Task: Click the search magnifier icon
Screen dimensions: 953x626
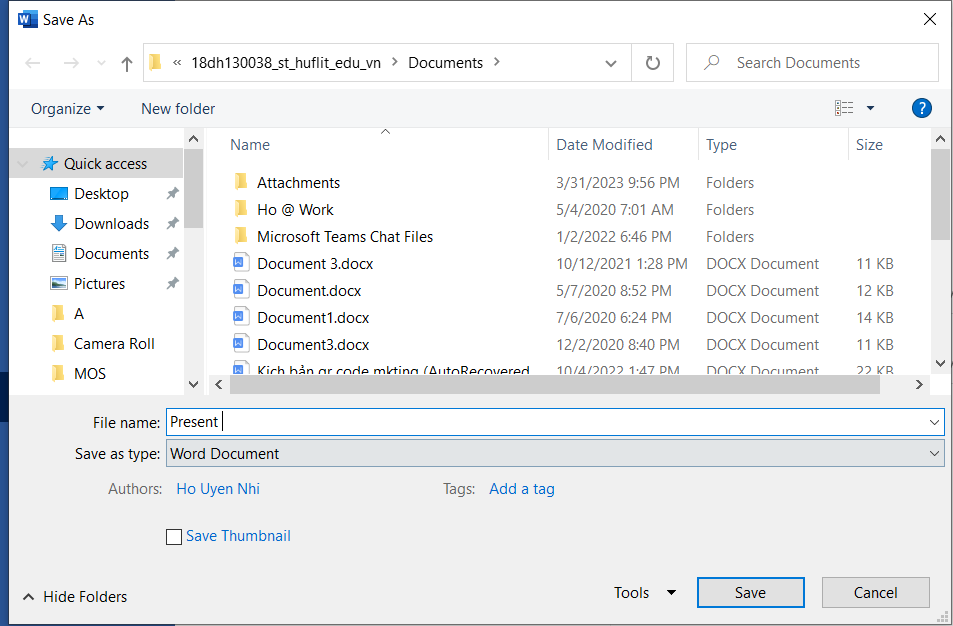Action: [712, 62]
